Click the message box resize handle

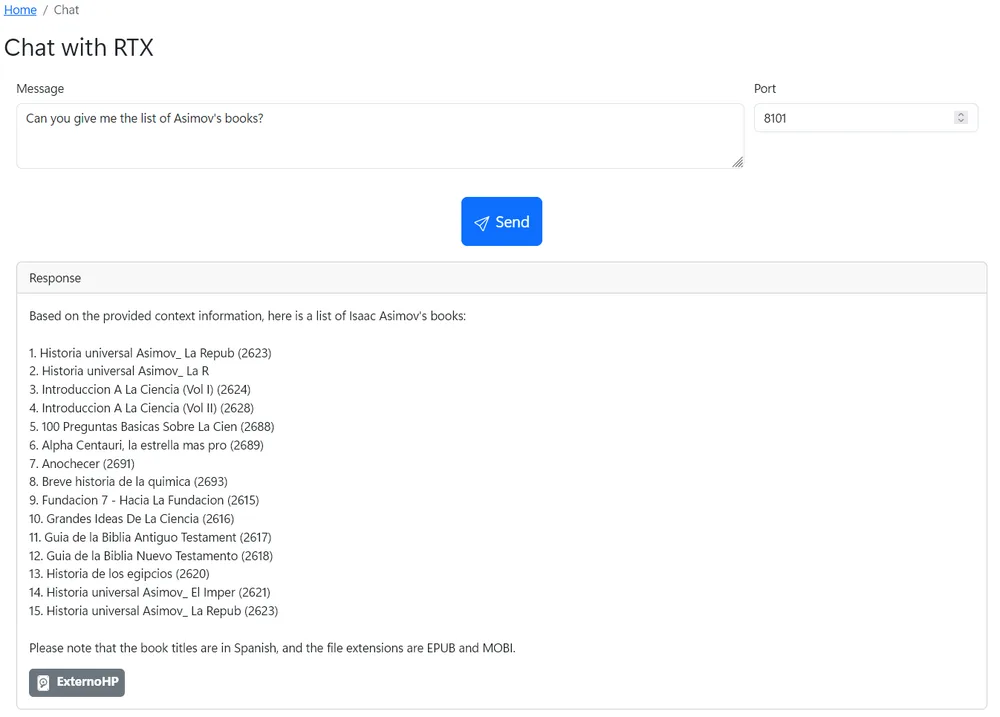[x=737, y=162]
